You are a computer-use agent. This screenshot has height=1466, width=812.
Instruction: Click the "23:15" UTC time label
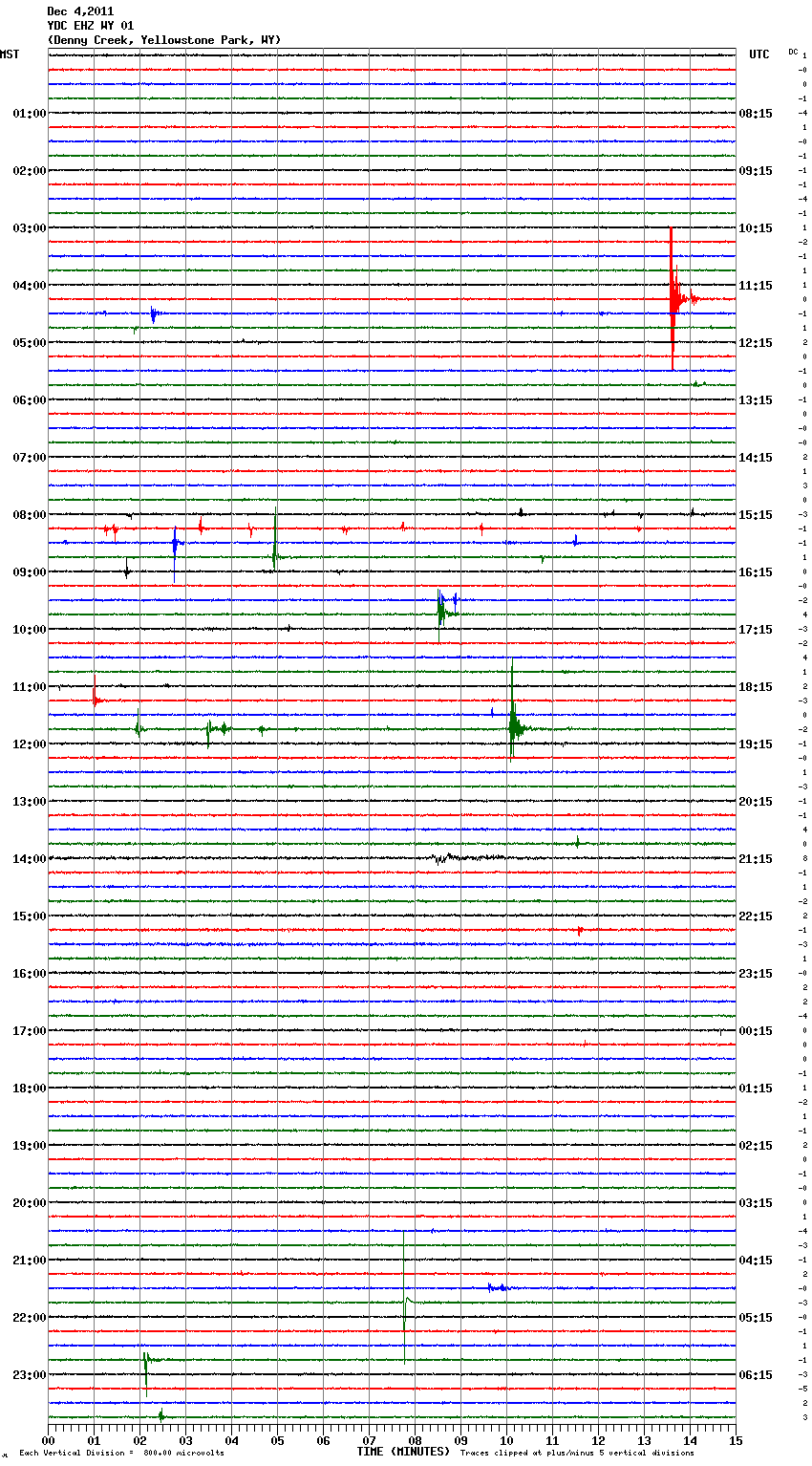(x=756, y=974)
